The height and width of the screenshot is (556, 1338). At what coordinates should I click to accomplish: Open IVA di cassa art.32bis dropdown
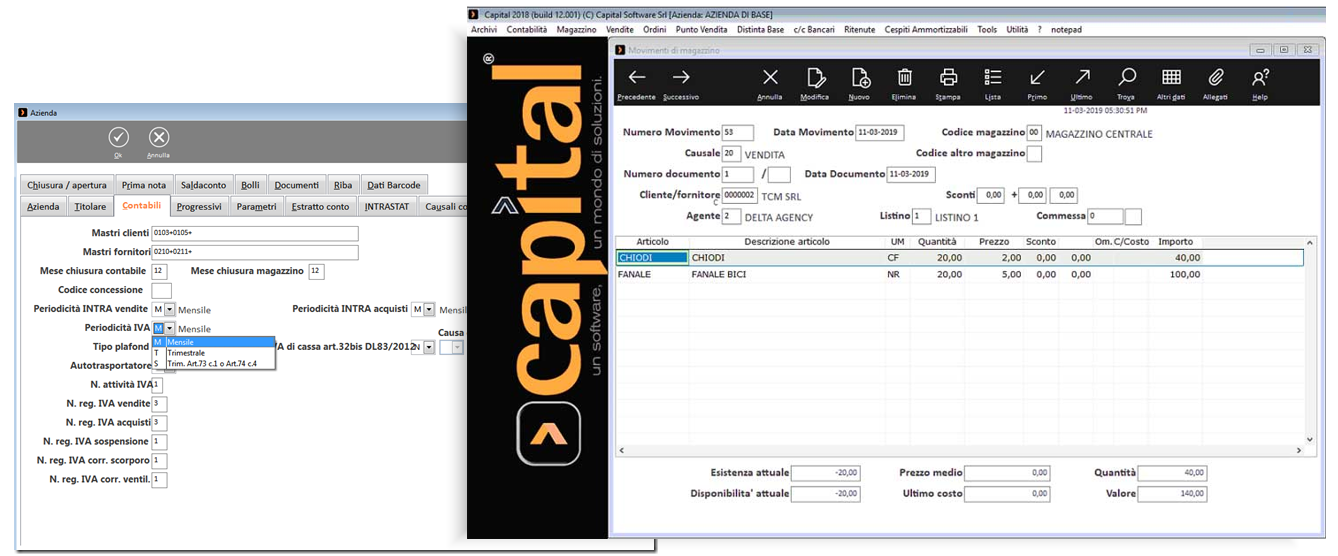(429, 347)
